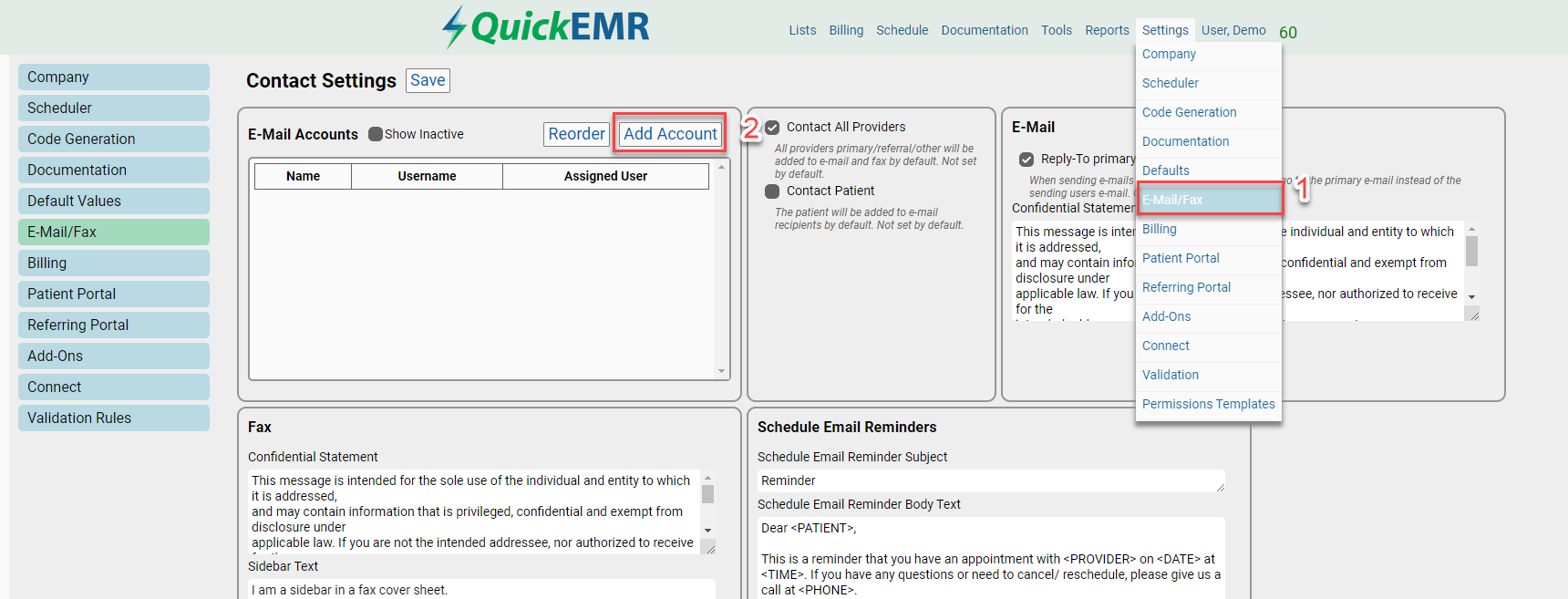The image size is (1568, 599).
Task: Click Schedule Email Reminder Body Text area
Action: coord(991,558)
